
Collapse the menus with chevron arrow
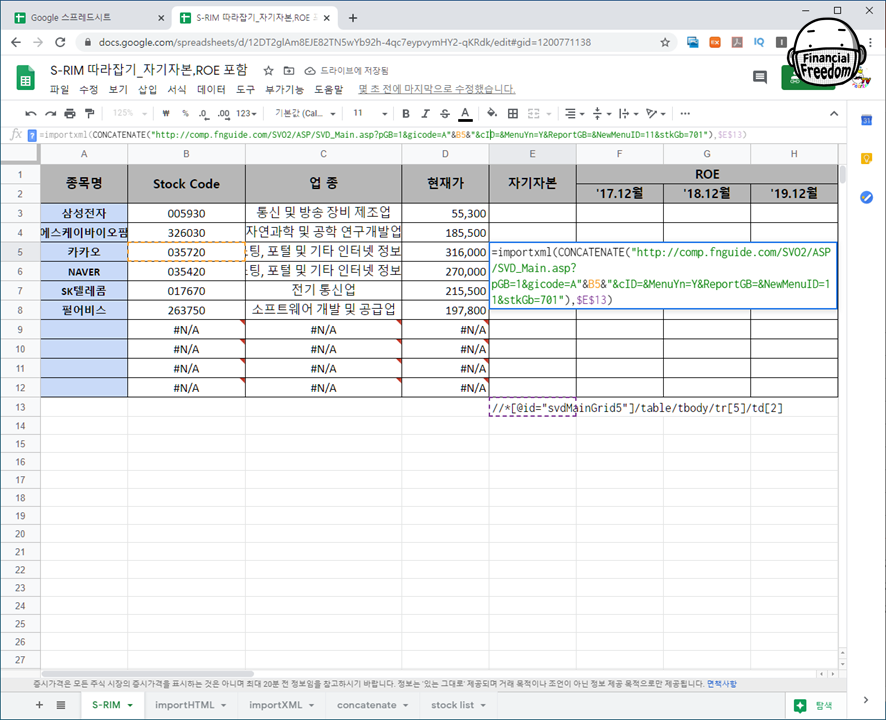tap(834, 114)
